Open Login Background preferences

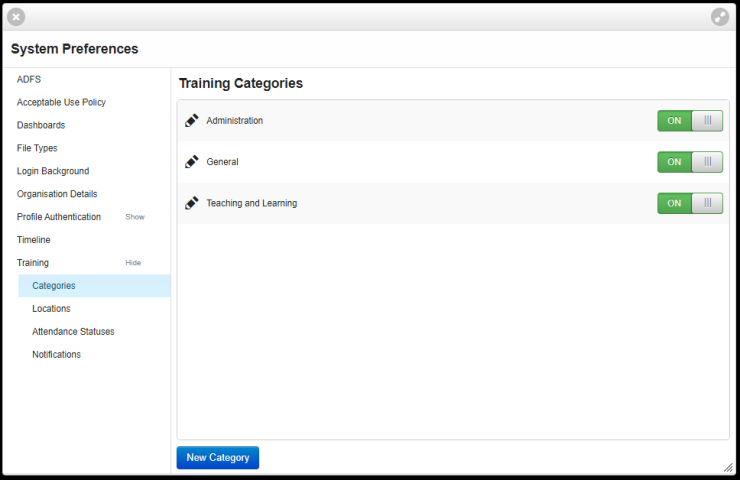click(53, 171)
